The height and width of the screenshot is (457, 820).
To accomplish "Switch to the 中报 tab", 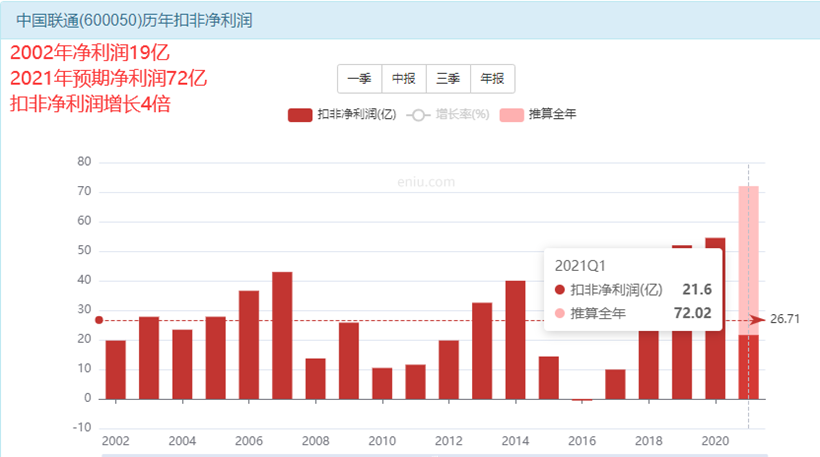I will (x=404, y=79).
